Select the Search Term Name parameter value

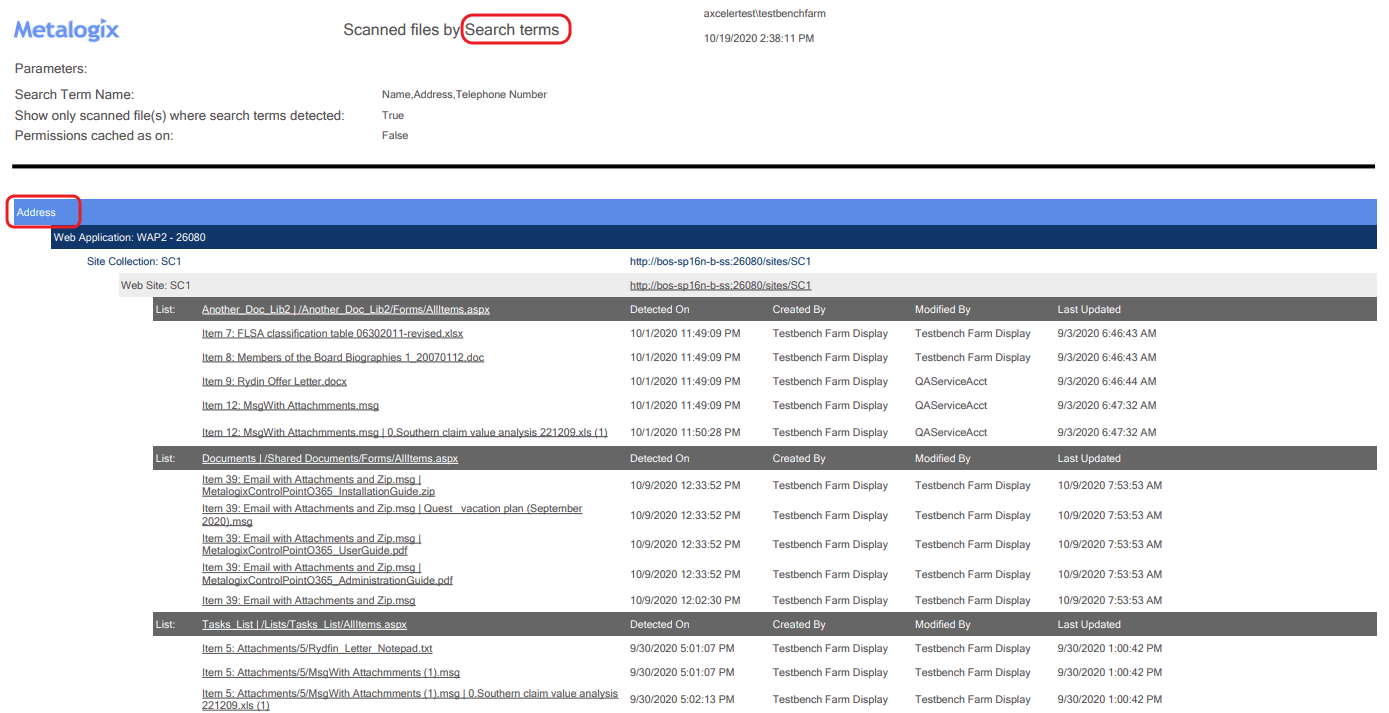464,94
